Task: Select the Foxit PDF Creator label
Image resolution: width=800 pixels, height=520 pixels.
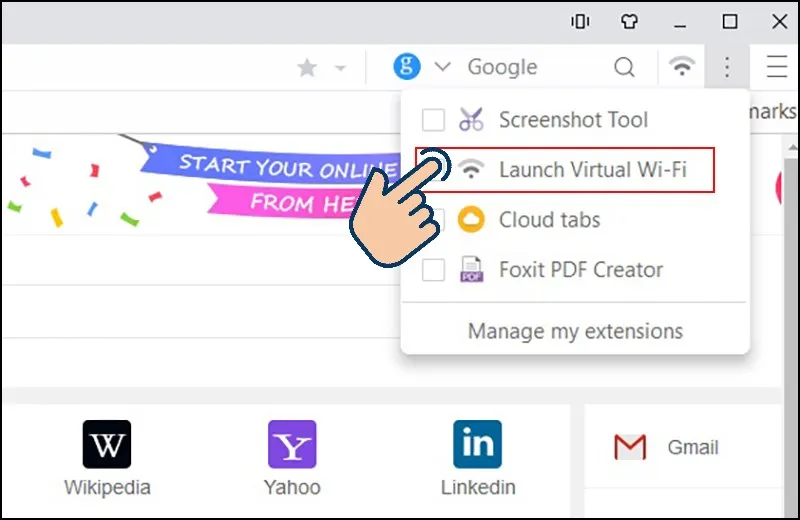Action: (581, 269)
